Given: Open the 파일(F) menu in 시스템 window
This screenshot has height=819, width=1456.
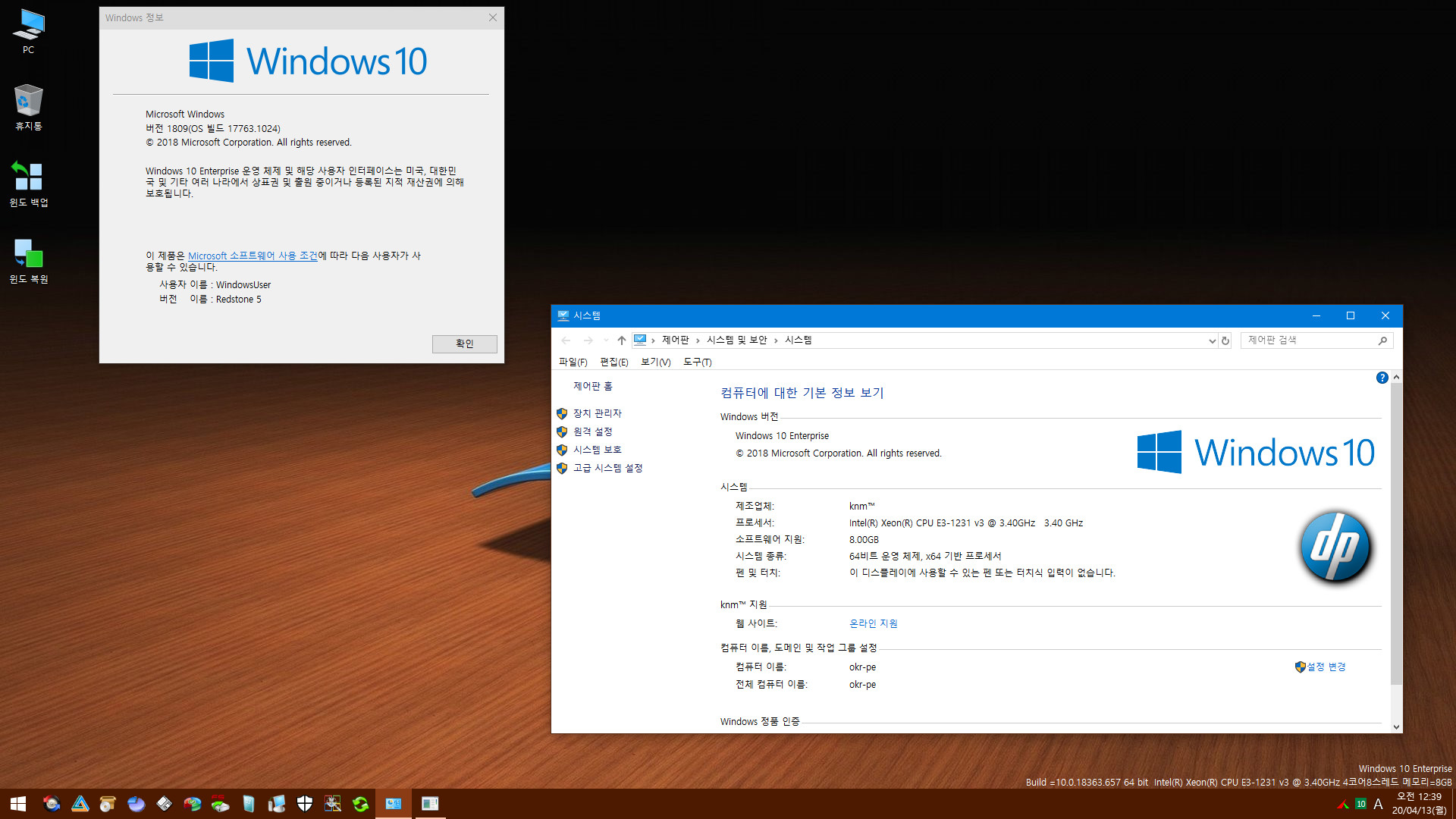Looking at the screenshot, I should click(x=573, y=362).
